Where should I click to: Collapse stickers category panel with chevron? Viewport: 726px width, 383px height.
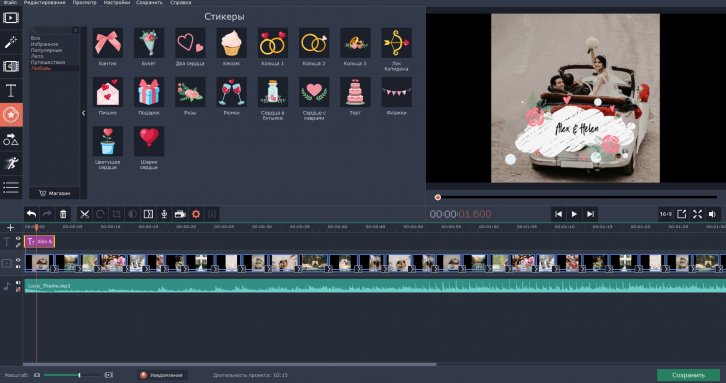coord(83,113)
